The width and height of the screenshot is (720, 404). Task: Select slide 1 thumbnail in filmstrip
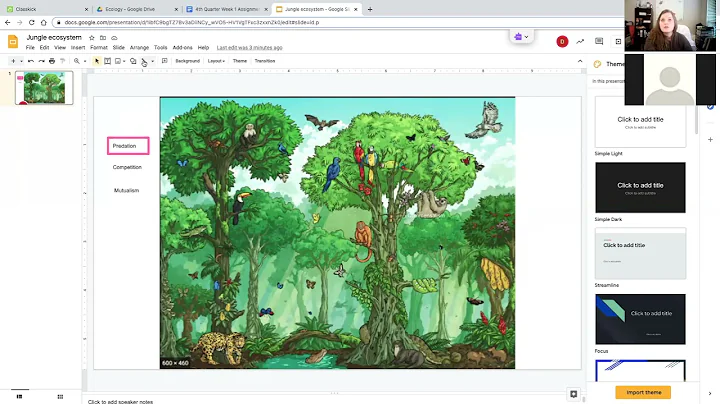[44, 88]
